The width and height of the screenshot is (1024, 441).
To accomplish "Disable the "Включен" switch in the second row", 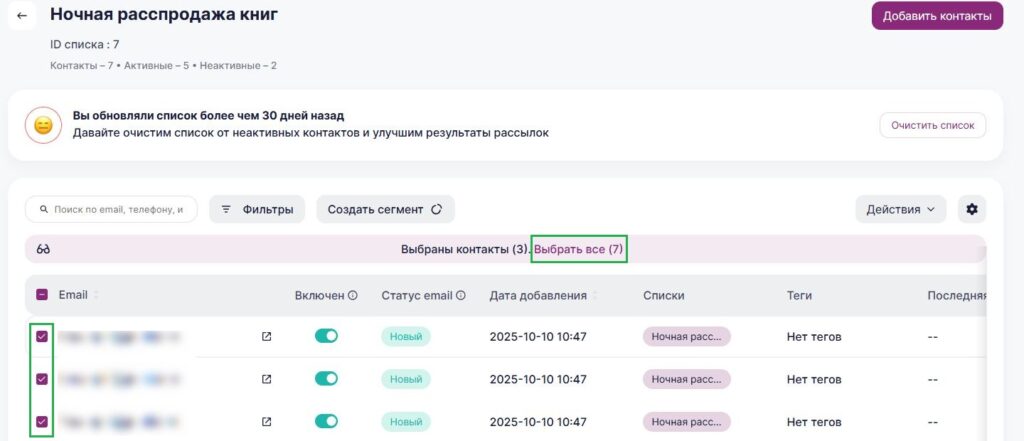I will click(326, 379).
